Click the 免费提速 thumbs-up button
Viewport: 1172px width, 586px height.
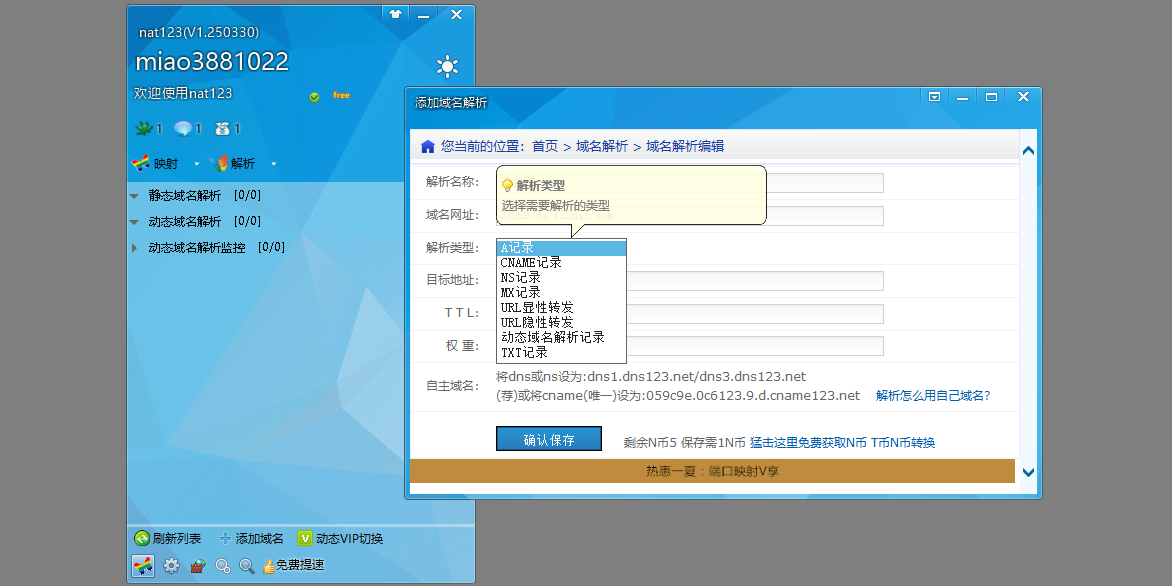[x=293, y=565]
